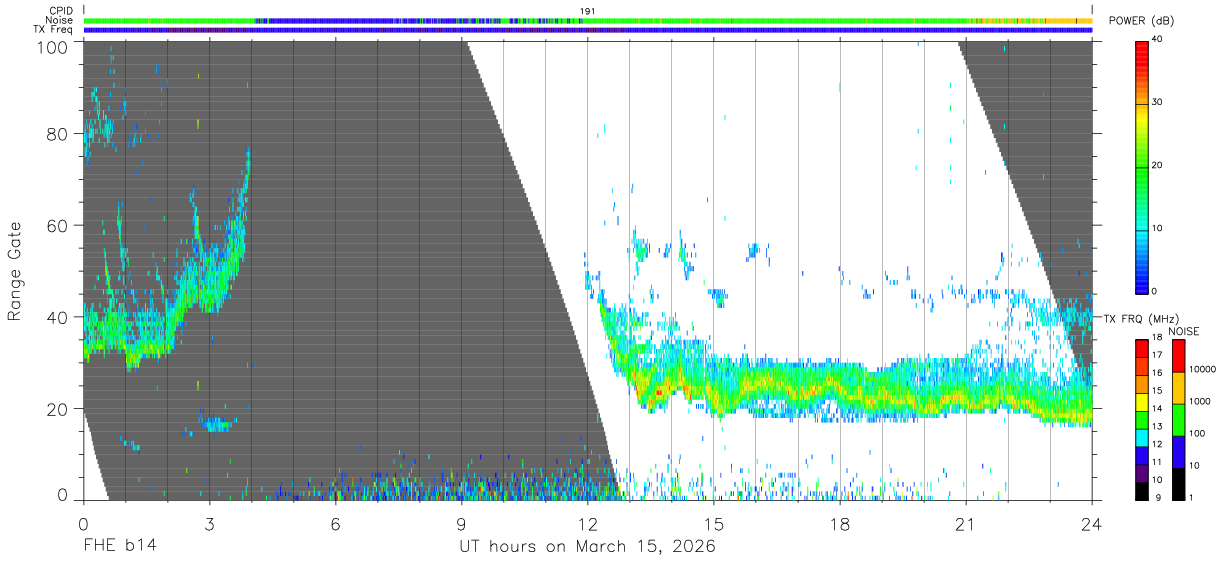Click the '100' range gate tick label
Image resolution: width=1228 pixels, height=567 pixels.
click(x=53, y=46)
